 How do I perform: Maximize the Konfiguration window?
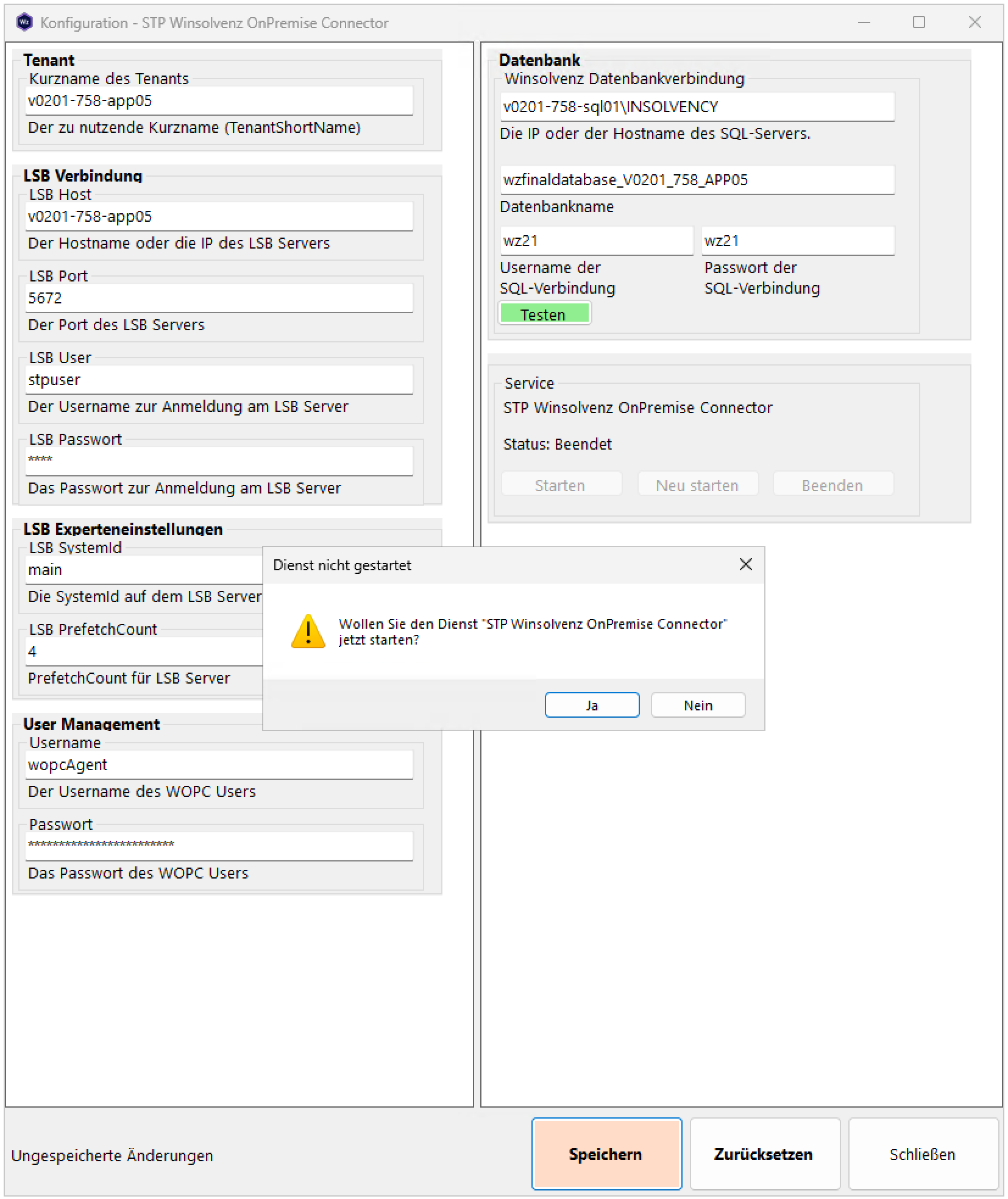tap(919, 23)
